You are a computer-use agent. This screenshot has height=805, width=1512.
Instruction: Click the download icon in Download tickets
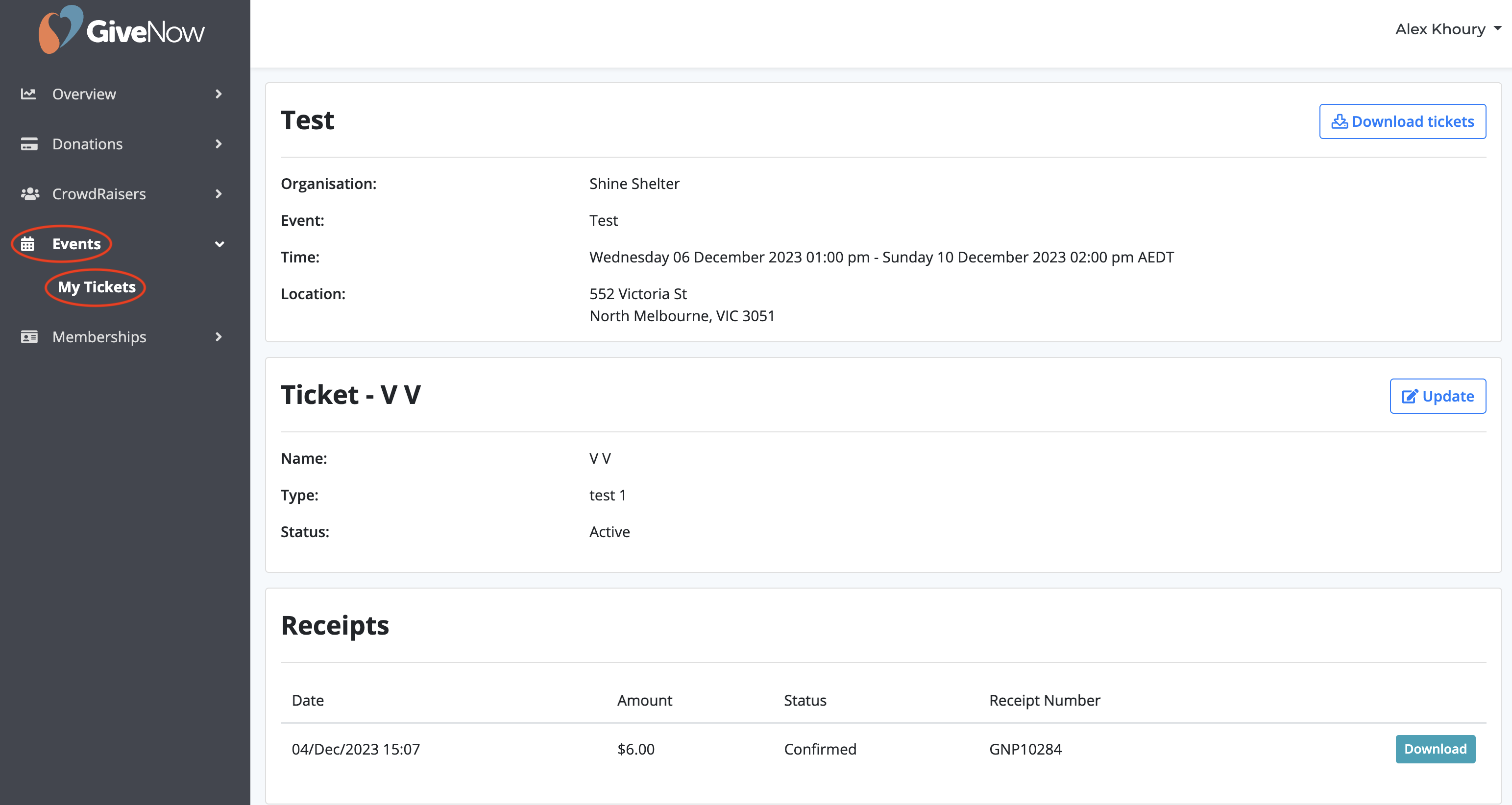point(1339,121)
